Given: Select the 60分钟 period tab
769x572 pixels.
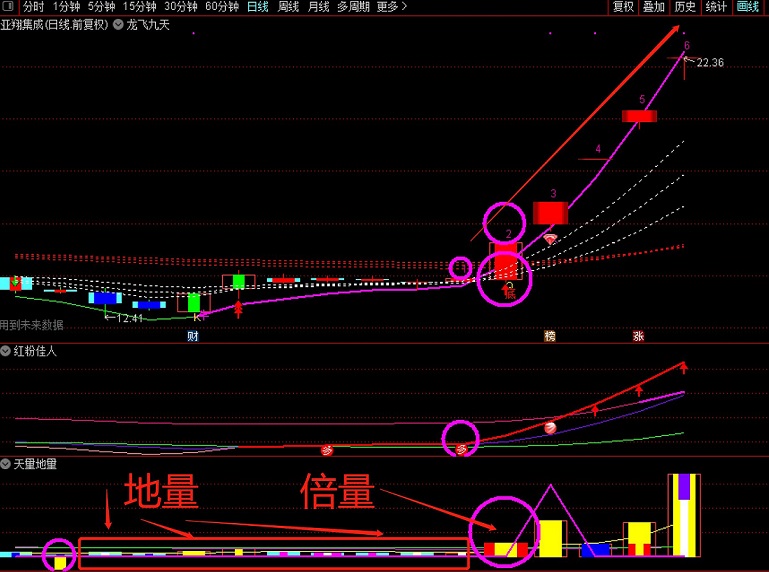Looking at the screenshot, I should click(x=221, y=7).
